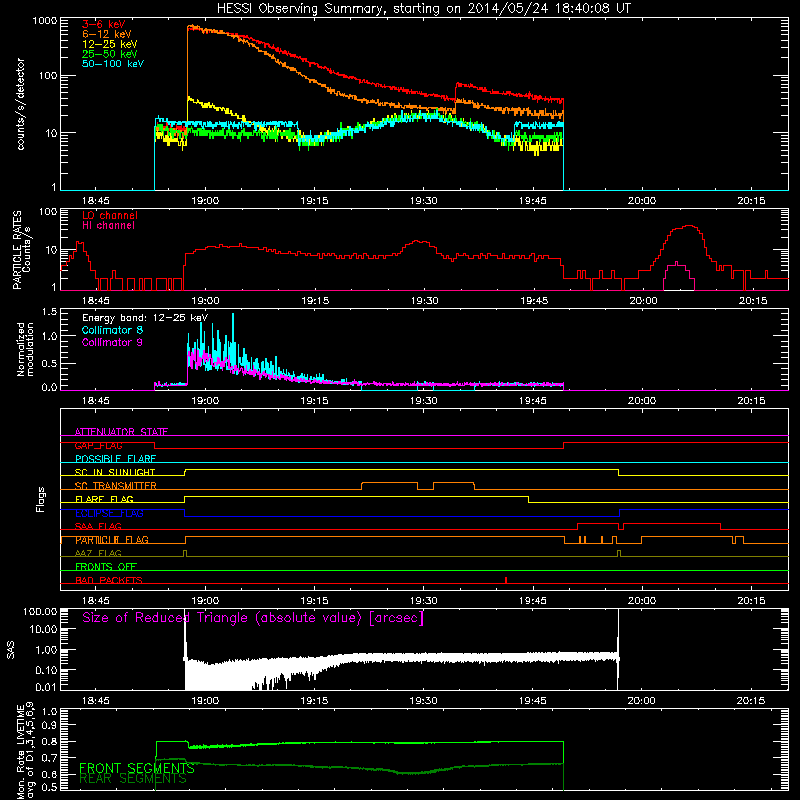The image size is (800, 800).
Task: Click the SC_TRANSMITTER flag label
Action: click(x=115, y=486)
